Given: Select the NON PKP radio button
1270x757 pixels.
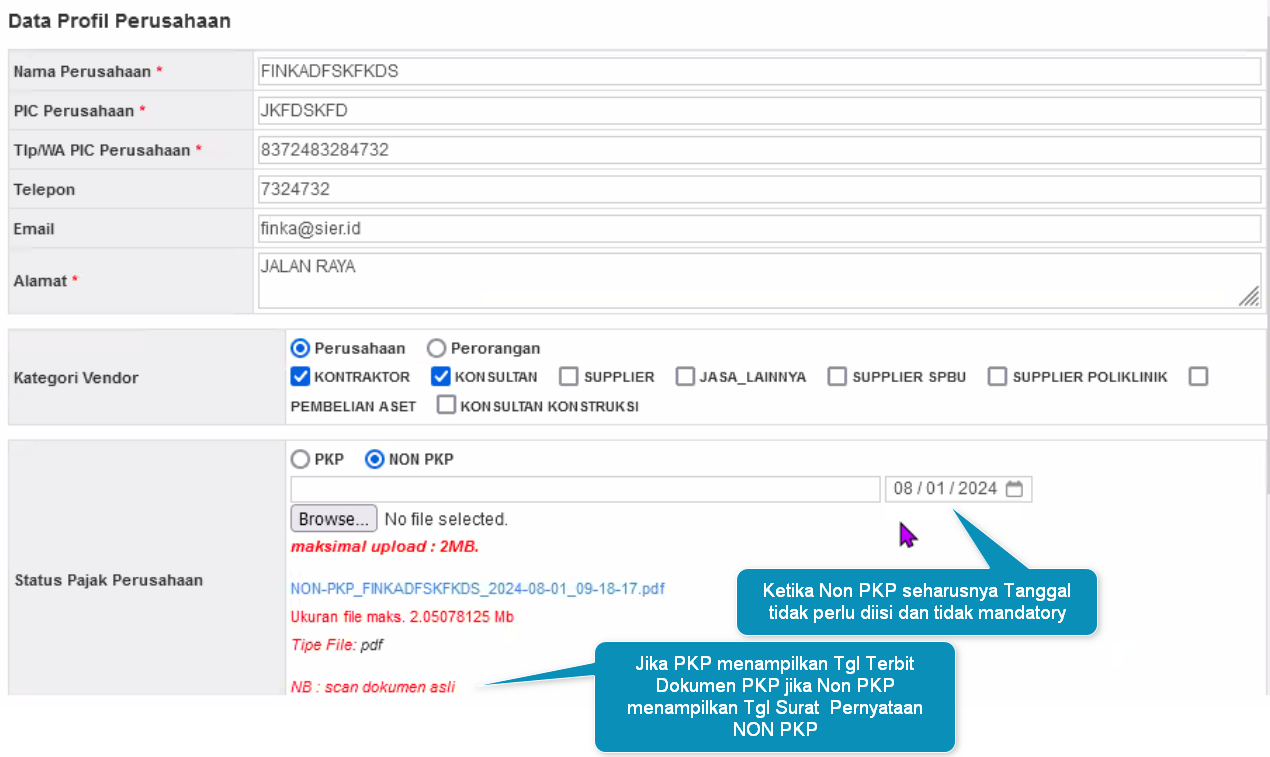Looking at the screenshot, I should (x=375, y=460).
